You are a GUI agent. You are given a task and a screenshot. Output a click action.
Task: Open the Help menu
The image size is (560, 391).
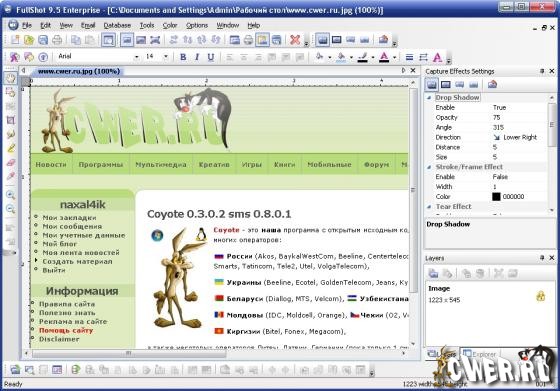pyautogui.click(x=254, y=25)
